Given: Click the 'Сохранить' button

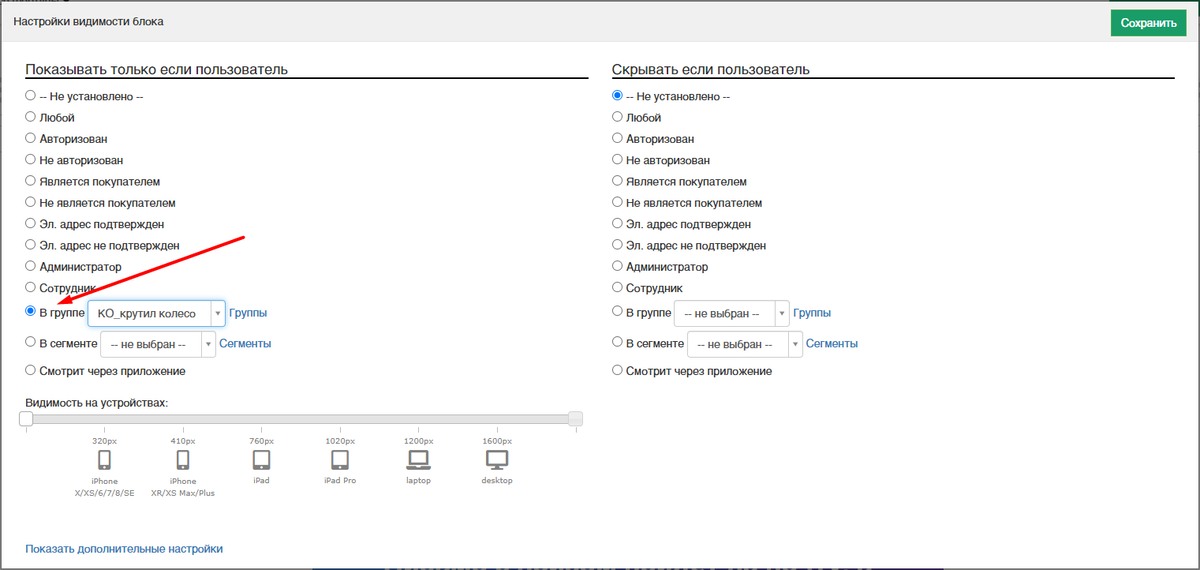Looking at the screenshot, I should click(1148, 22).
